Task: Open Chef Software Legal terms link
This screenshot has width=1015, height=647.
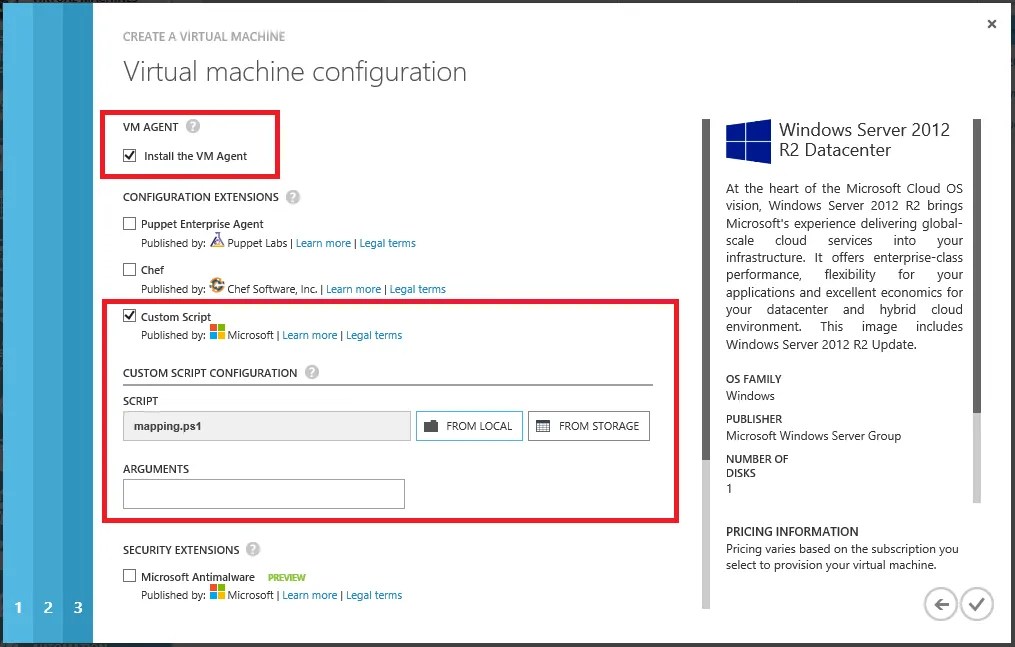Action: (418, 289)
